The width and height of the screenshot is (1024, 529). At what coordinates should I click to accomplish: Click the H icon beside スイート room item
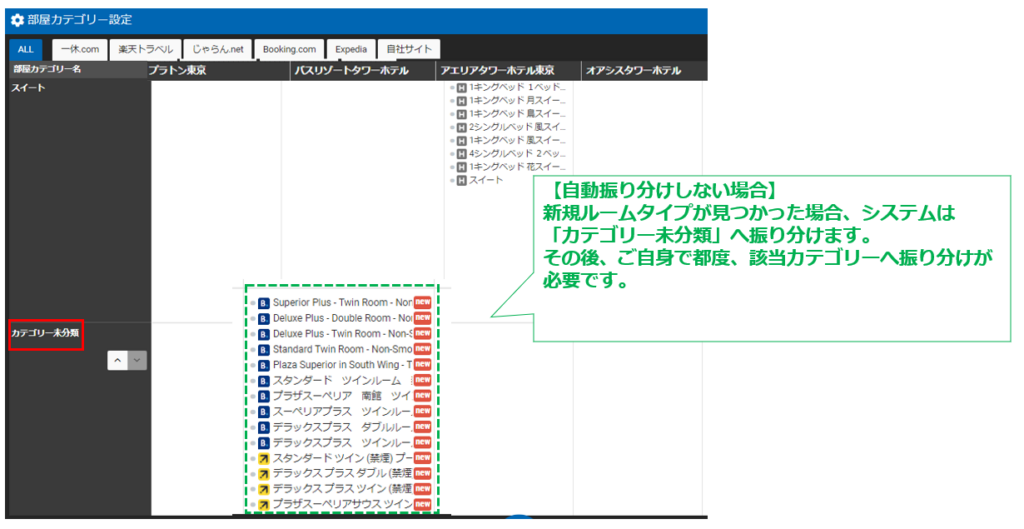coord(461,180)
